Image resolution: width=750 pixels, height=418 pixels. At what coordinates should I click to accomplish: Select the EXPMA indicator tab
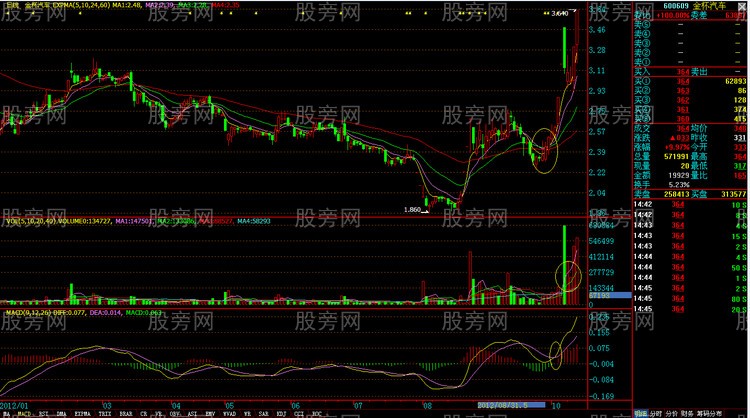[x=83, y=414]
